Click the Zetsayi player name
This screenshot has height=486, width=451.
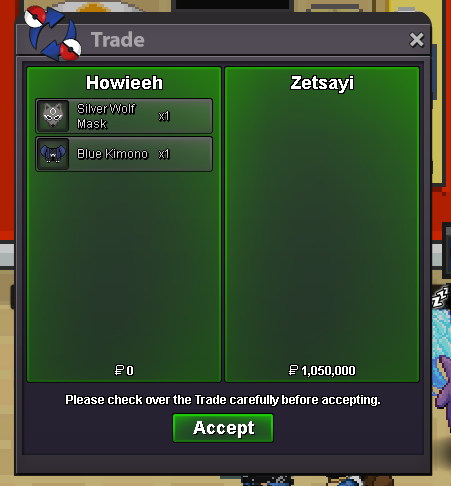pyautogui.click(x=322, y=83)
